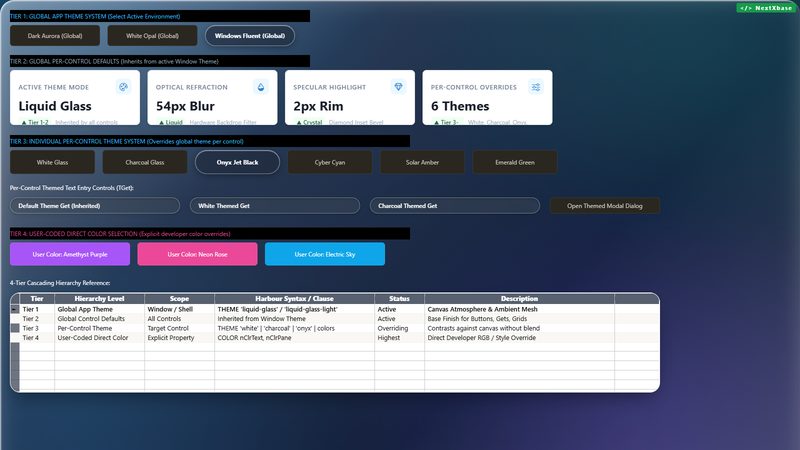
Task: Click the All Controls scope cell
Action: click(180, 318)
